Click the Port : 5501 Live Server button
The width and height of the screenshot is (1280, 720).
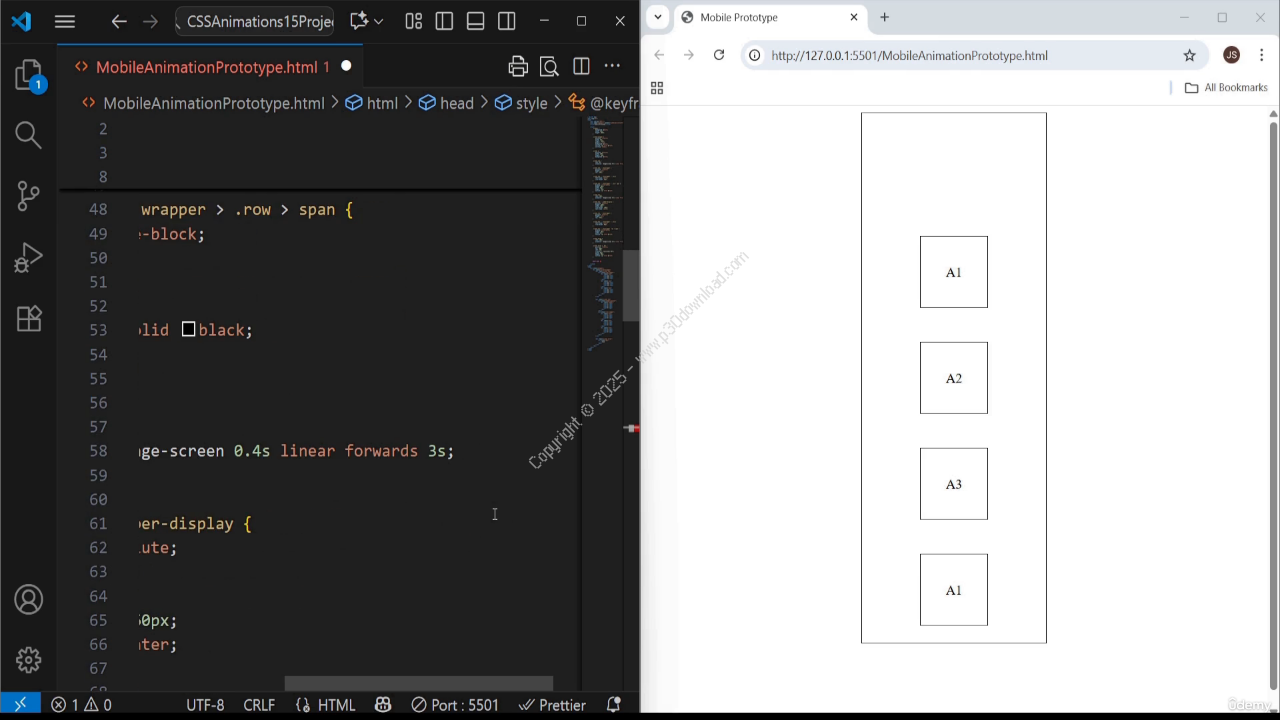pos(455,705)
